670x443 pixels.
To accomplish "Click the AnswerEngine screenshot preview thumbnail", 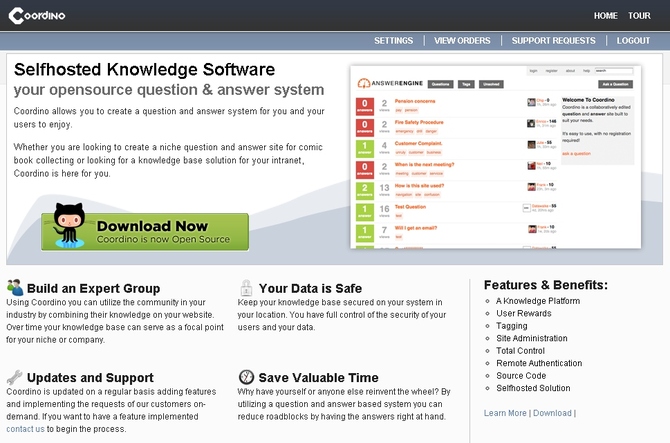I will [x=496, y=157].
